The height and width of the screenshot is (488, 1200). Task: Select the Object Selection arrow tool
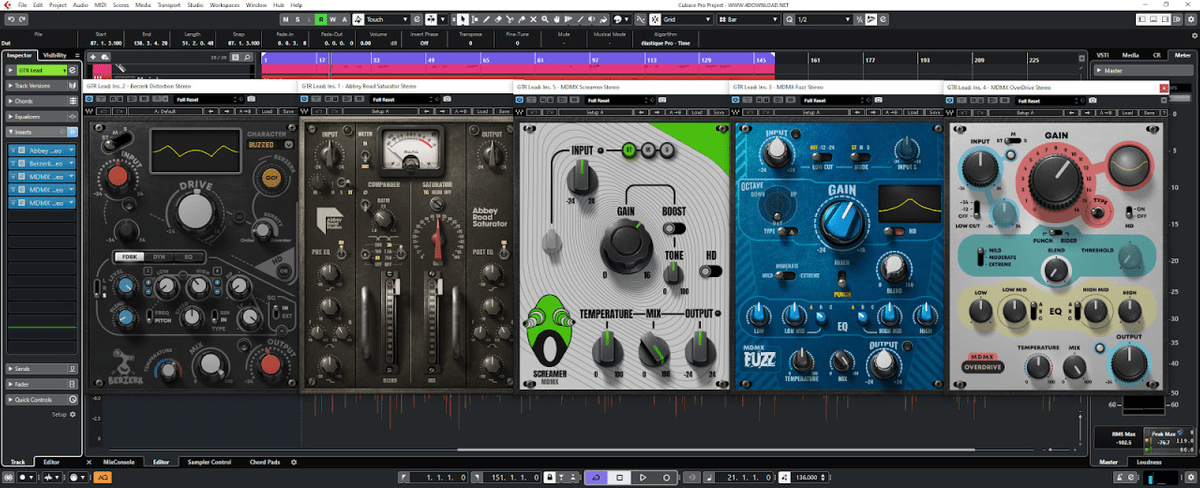point(463,19)
